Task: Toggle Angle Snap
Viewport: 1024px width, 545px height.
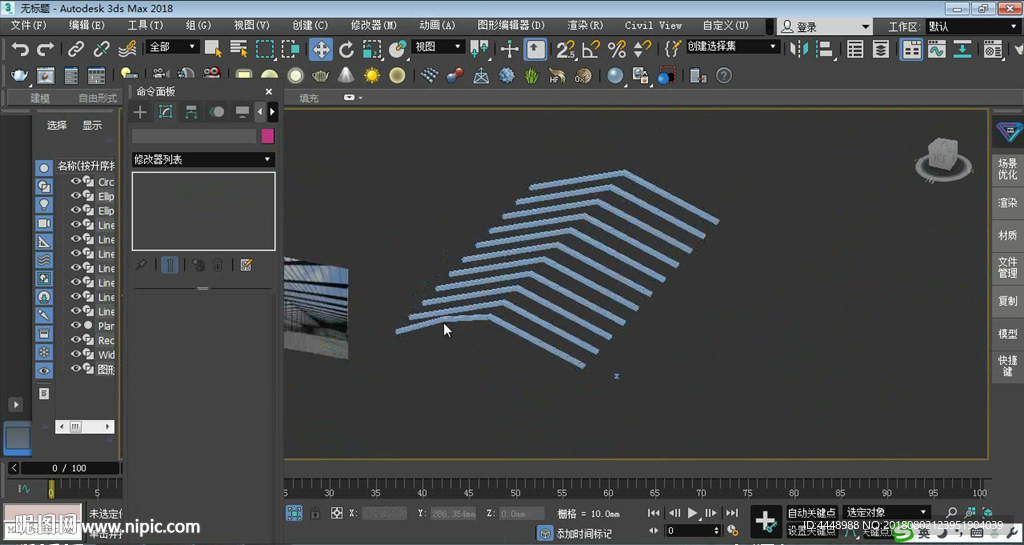Action: point(591,49)
